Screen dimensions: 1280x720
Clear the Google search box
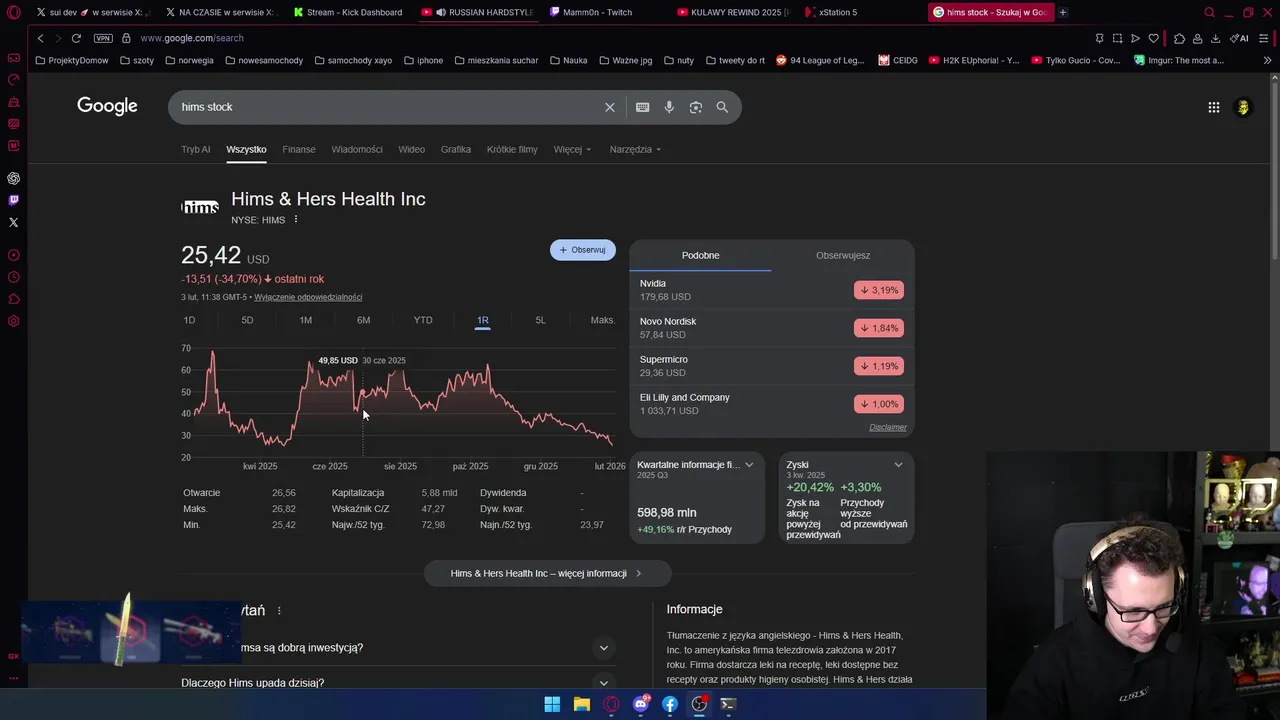coord(609,107)
